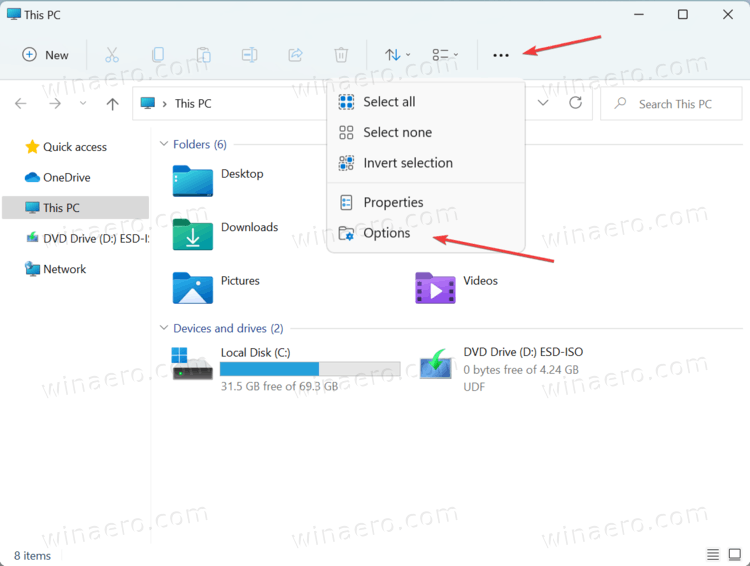This screenshot has height=566, width=750.
Task: Click the New button in toolbar
Action: coord(45,55)
